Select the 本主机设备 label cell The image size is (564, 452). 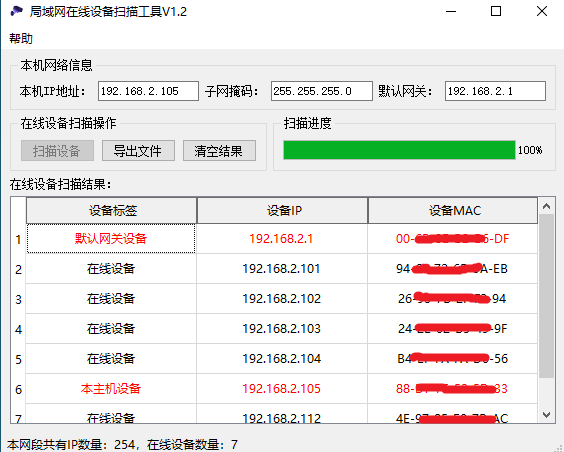pos(111,388)
